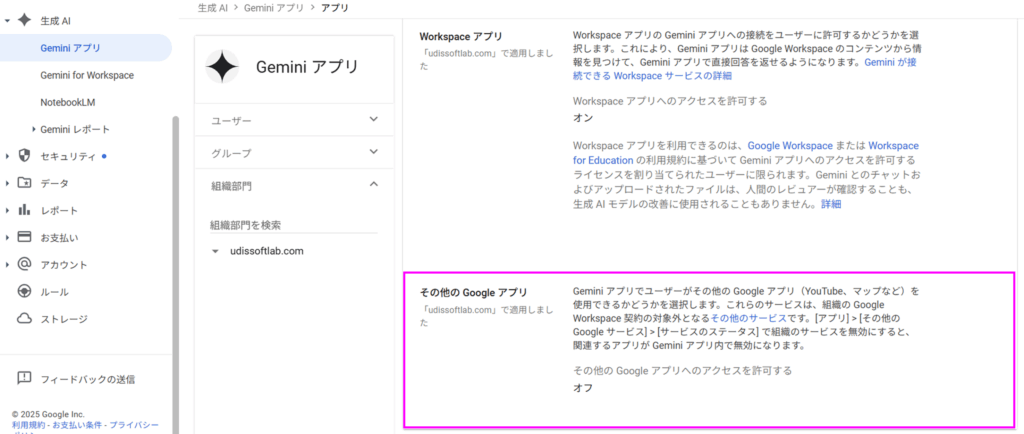Expand the ユーザー panel chevron
The height and width of the screenshot is (434, 1024).
click(x=374, y=119)
